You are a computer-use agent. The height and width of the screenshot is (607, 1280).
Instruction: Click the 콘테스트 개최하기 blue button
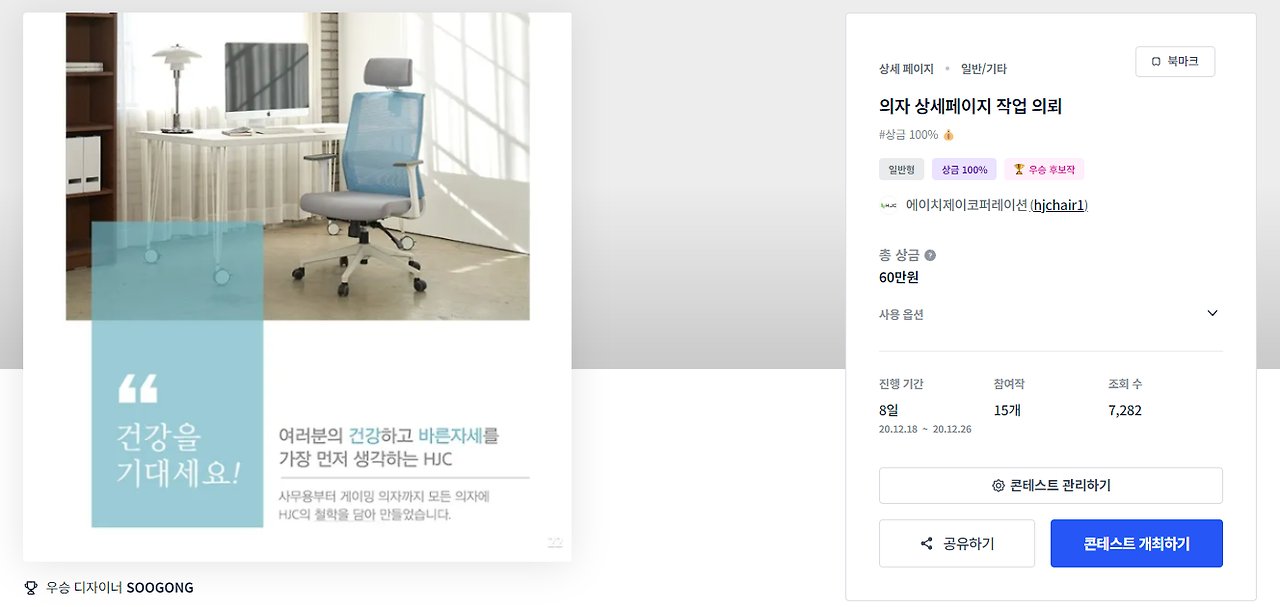coord(1137,544)
